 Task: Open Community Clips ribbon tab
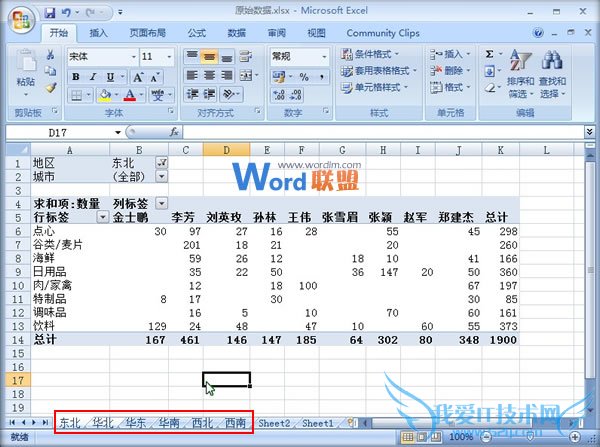[383, 33]
